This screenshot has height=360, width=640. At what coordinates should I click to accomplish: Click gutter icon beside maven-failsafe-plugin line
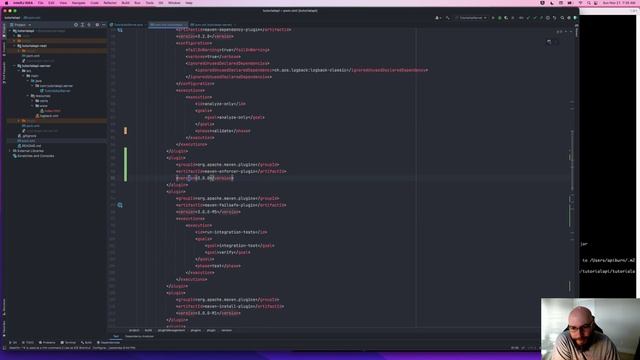coord(120,205)
